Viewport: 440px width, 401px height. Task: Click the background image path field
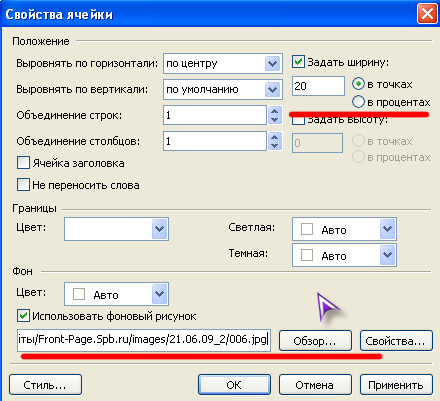coord(144,340)
